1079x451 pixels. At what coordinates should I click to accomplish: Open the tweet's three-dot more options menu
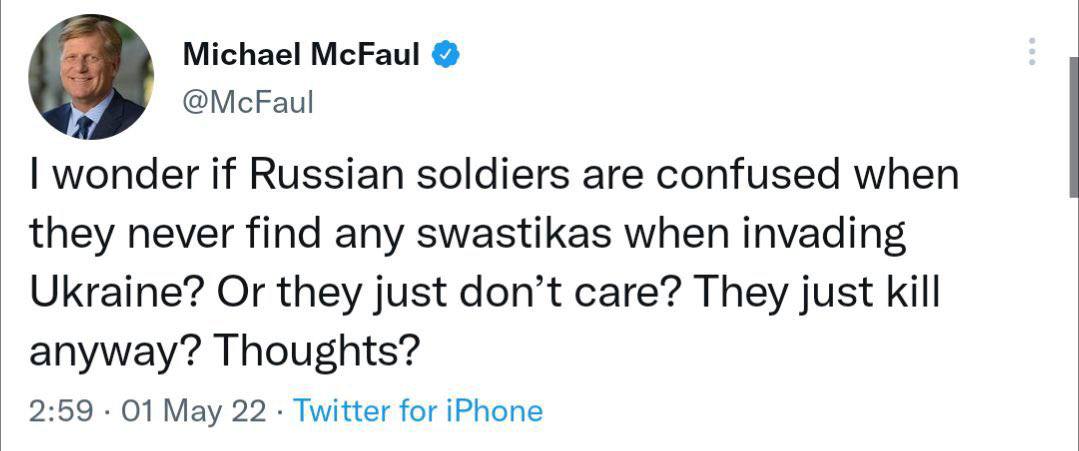pyautogui.click(x=1033, y=52)
